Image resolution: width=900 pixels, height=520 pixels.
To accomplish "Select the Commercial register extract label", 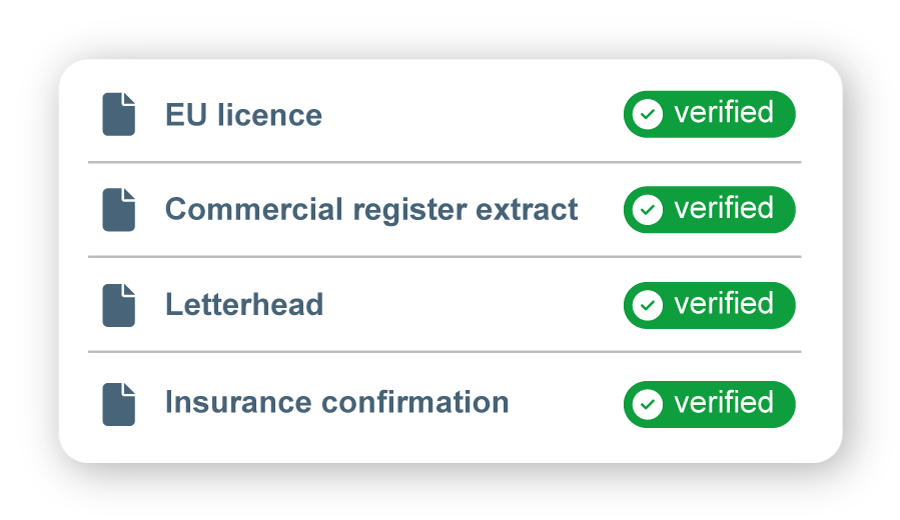I will point(371,210).
